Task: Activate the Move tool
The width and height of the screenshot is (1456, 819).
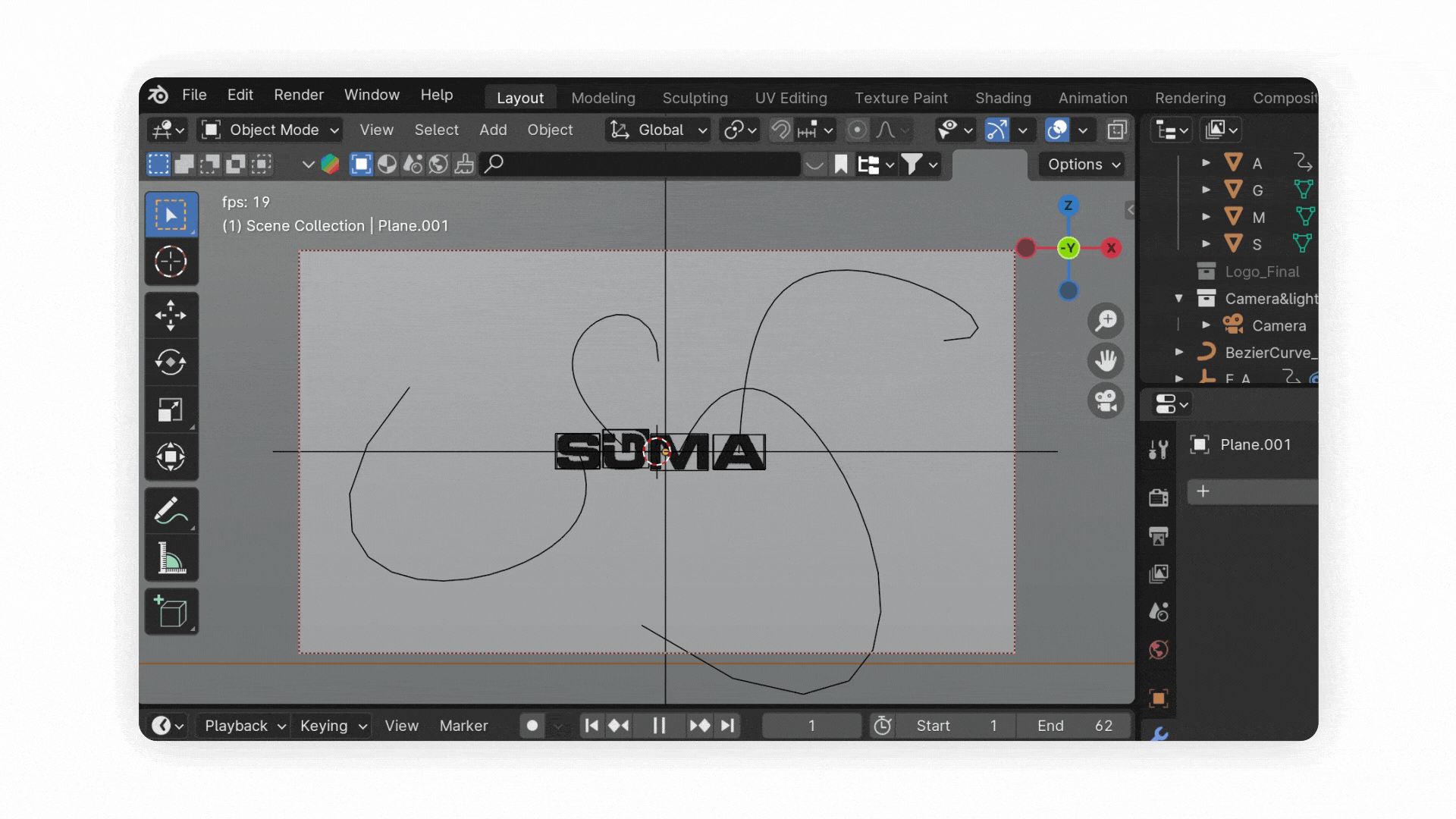Action: (x=171, y=315)
